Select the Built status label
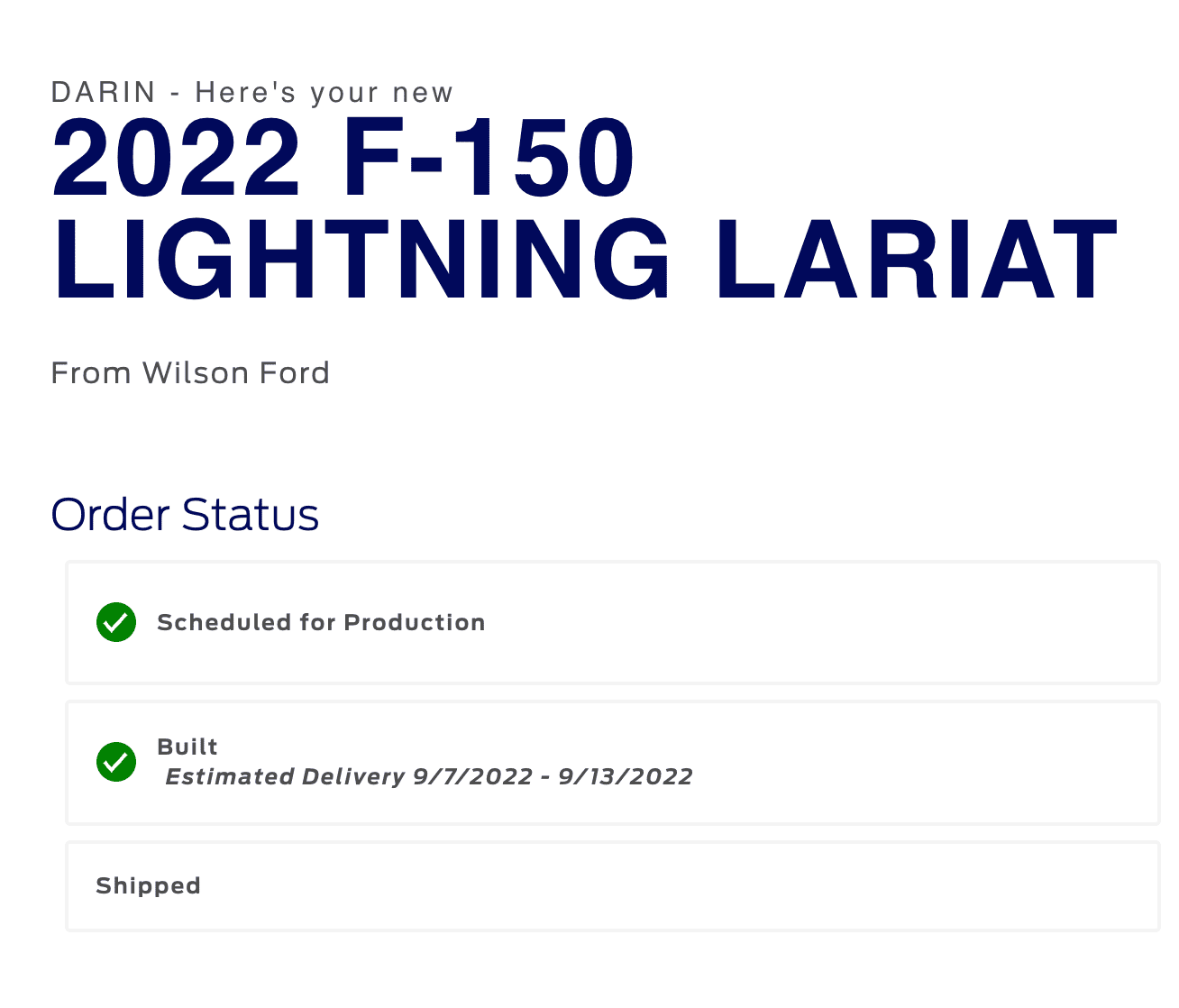Screen dimensions: 1179x1008 coord(187,747)
